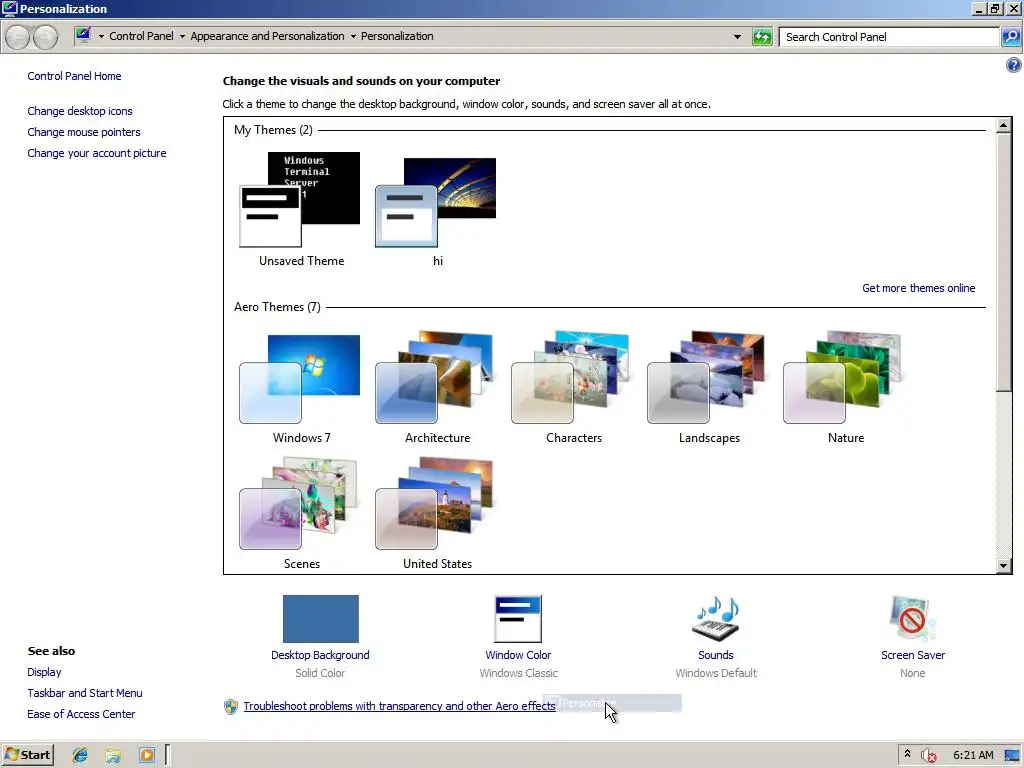Open the Window Color link

click(x=518, y=655)
